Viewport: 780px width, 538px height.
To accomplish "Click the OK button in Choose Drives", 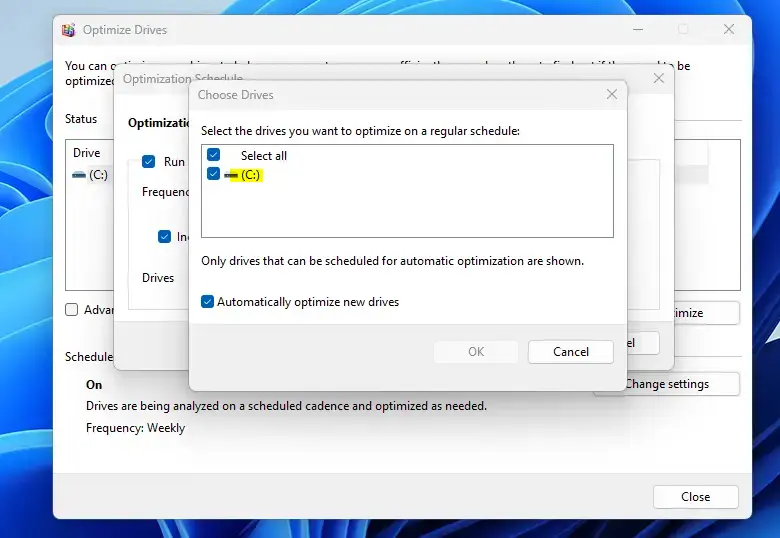I will point(476,352).
